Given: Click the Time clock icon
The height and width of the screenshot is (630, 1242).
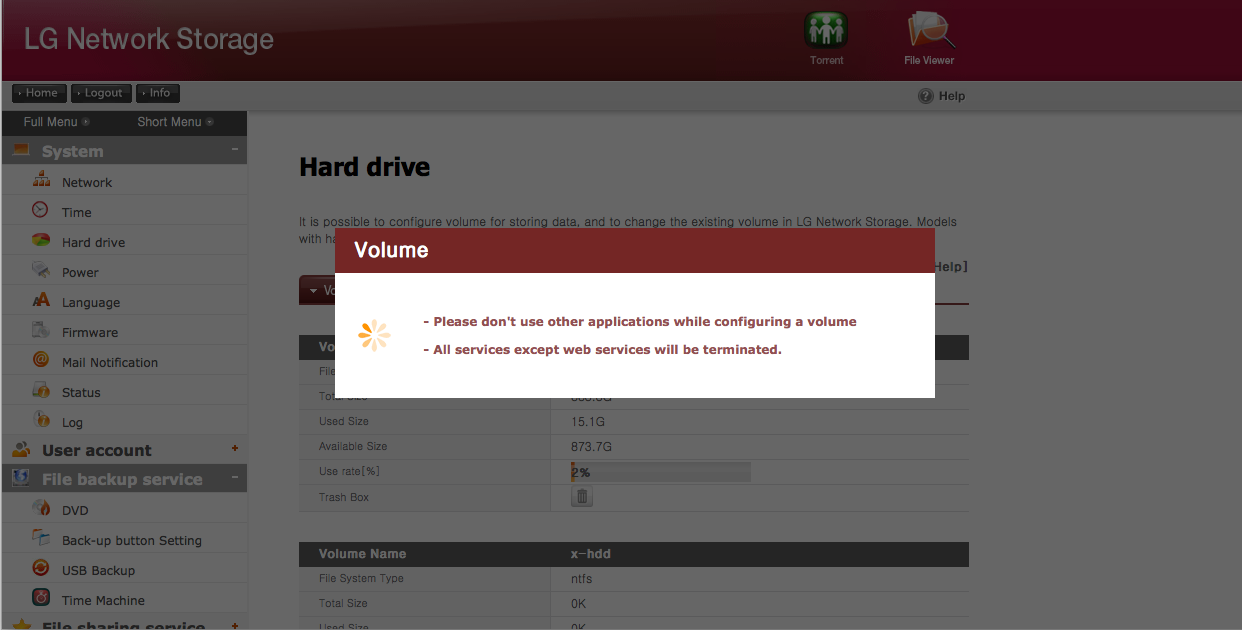Looking at the screenshot, I should [x=41, y=211].
